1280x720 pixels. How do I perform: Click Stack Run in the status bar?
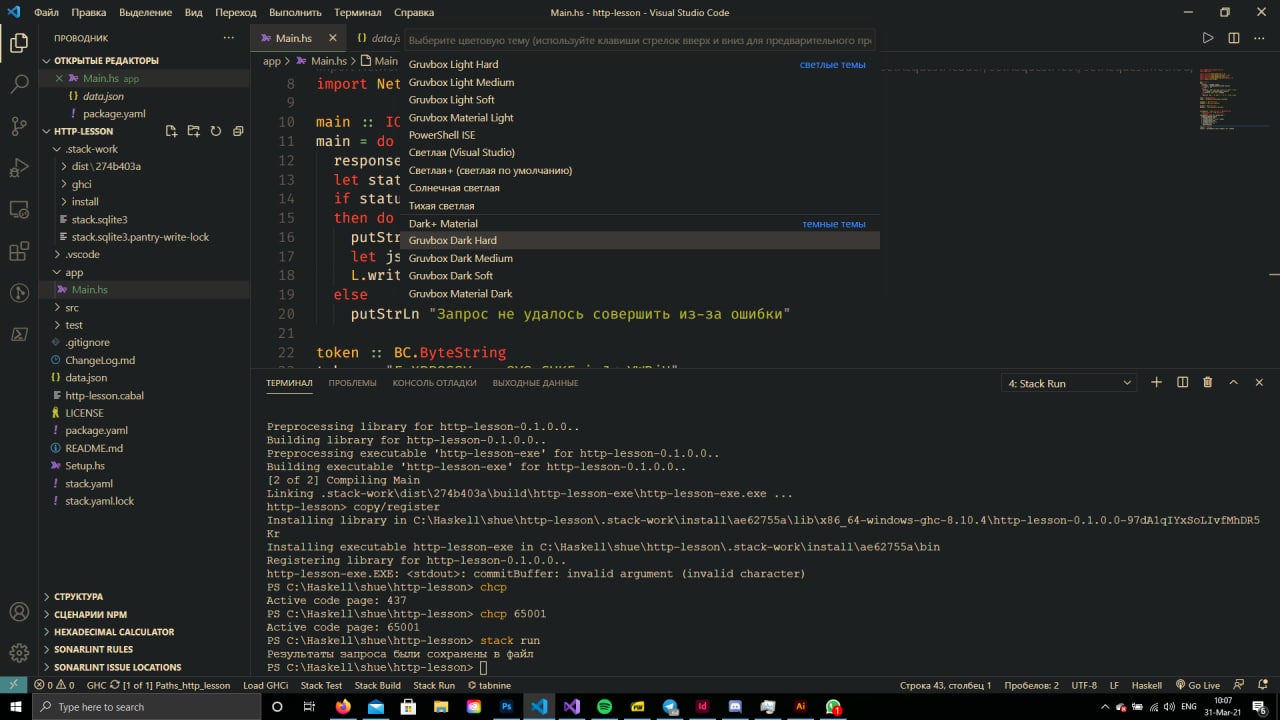[434, 685]
